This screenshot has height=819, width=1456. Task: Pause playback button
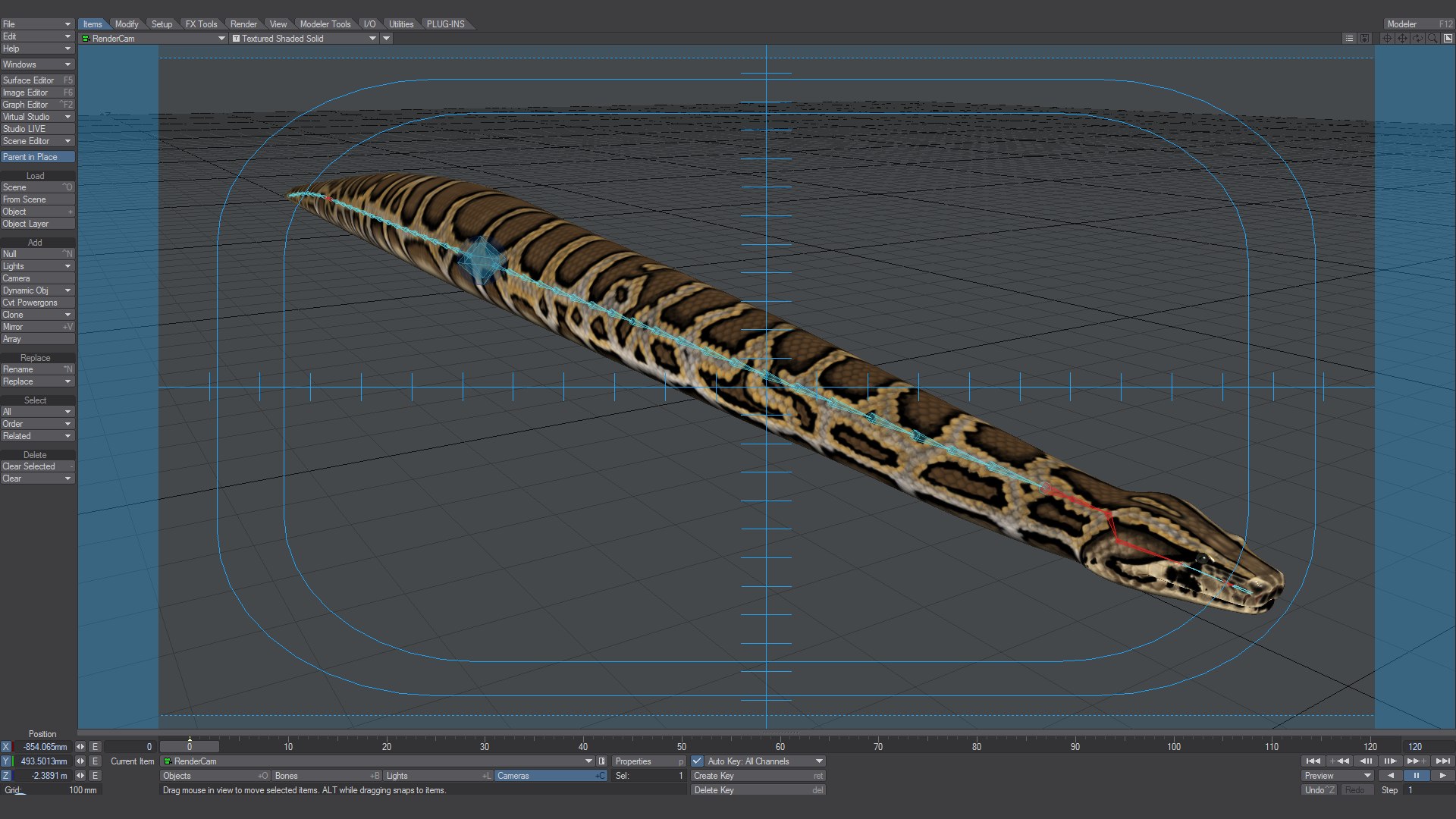tap(1416, 776)
